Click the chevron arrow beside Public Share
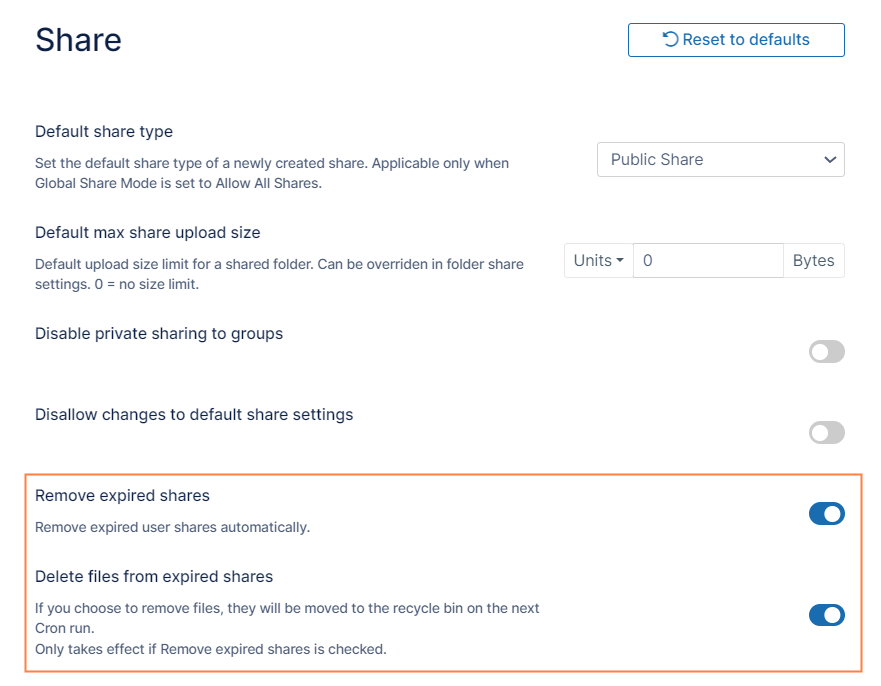Image resolution: width=881 pixels, height=686 pixels. tap(829, 160)
